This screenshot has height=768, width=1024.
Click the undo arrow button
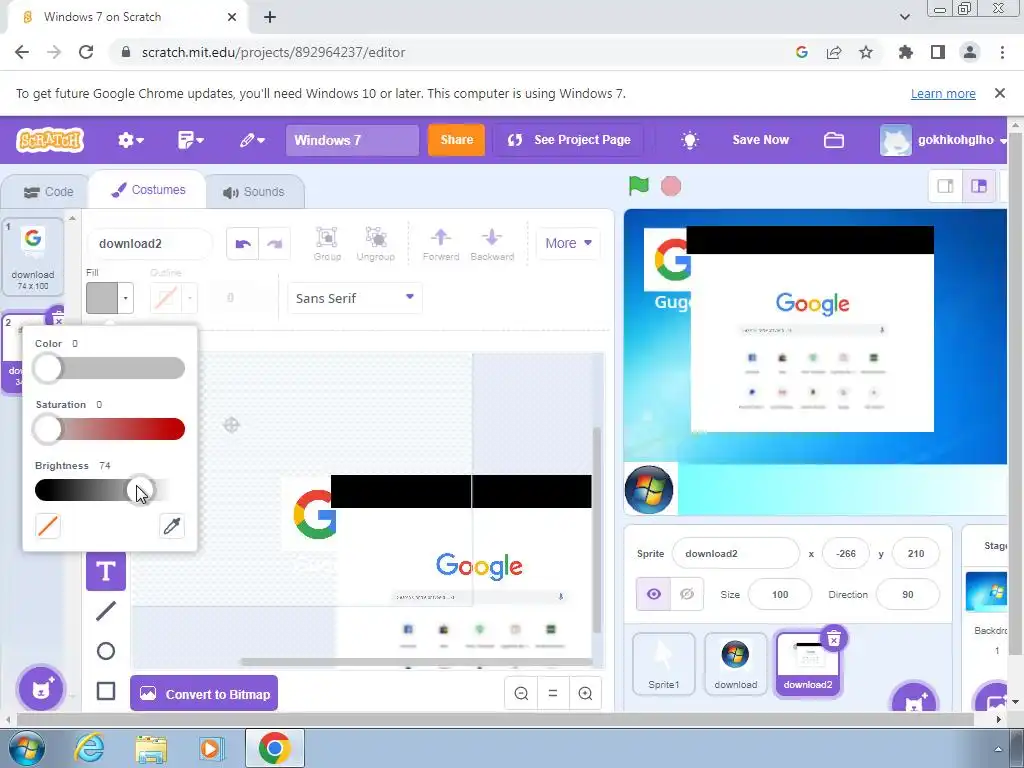[243, 244]
